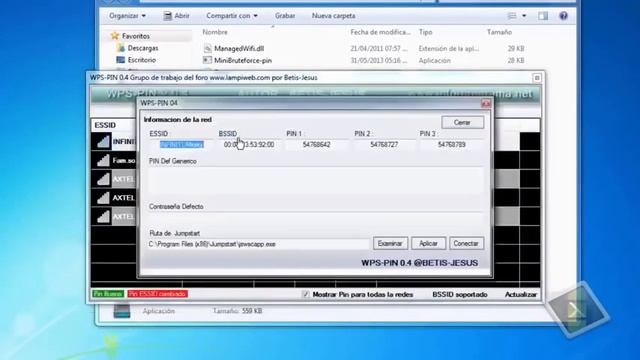Click the Cerrar button in WPS-PIN dialog
Viewport: 640px width, 360px height.
[462, 122]
